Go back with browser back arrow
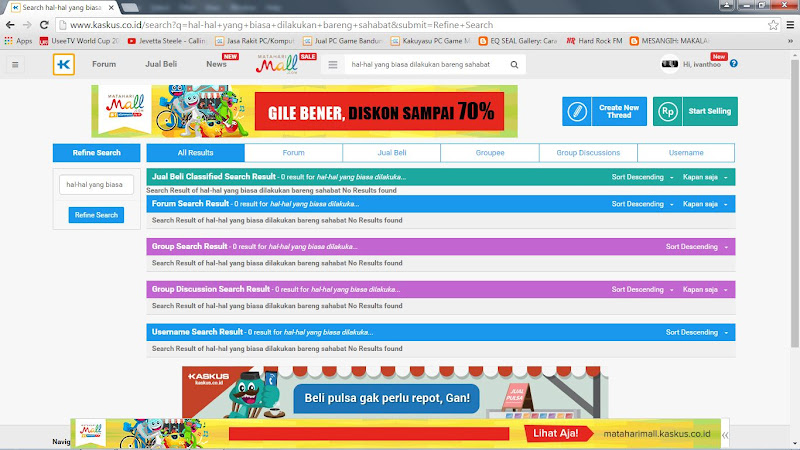This screenshot has height=450, width=800. (10, 25)
